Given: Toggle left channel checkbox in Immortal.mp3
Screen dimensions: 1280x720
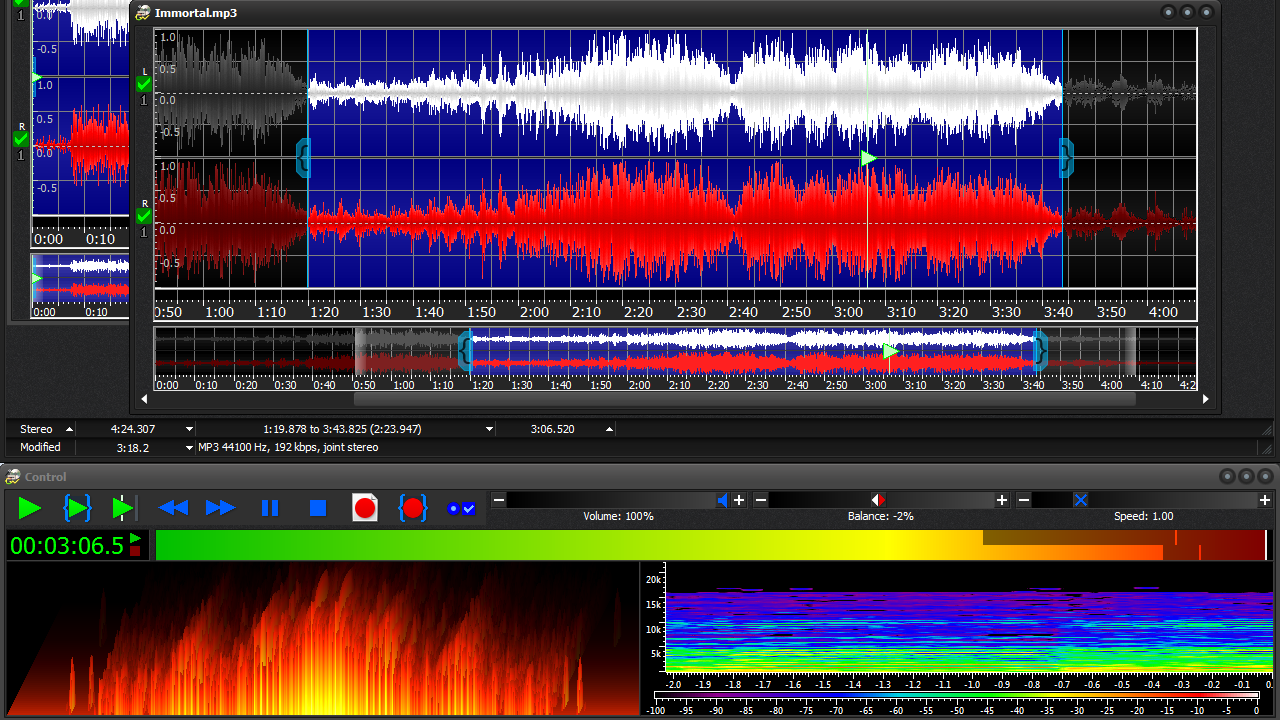Looking at the screenshot, I should click(145, 85).
